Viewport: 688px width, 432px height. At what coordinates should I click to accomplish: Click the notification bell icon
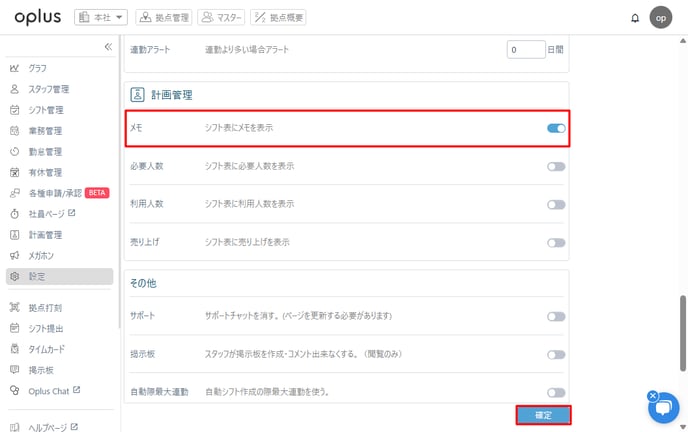[x=635, y=18]
